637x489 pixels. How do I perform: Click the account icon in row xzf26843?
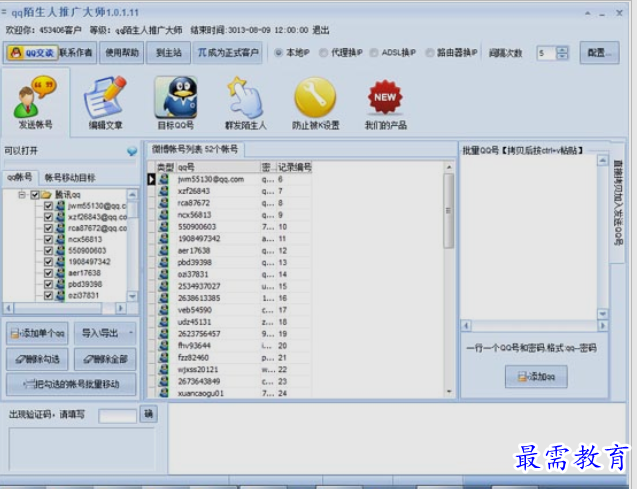pyautogui.click(x=164, y=191)
